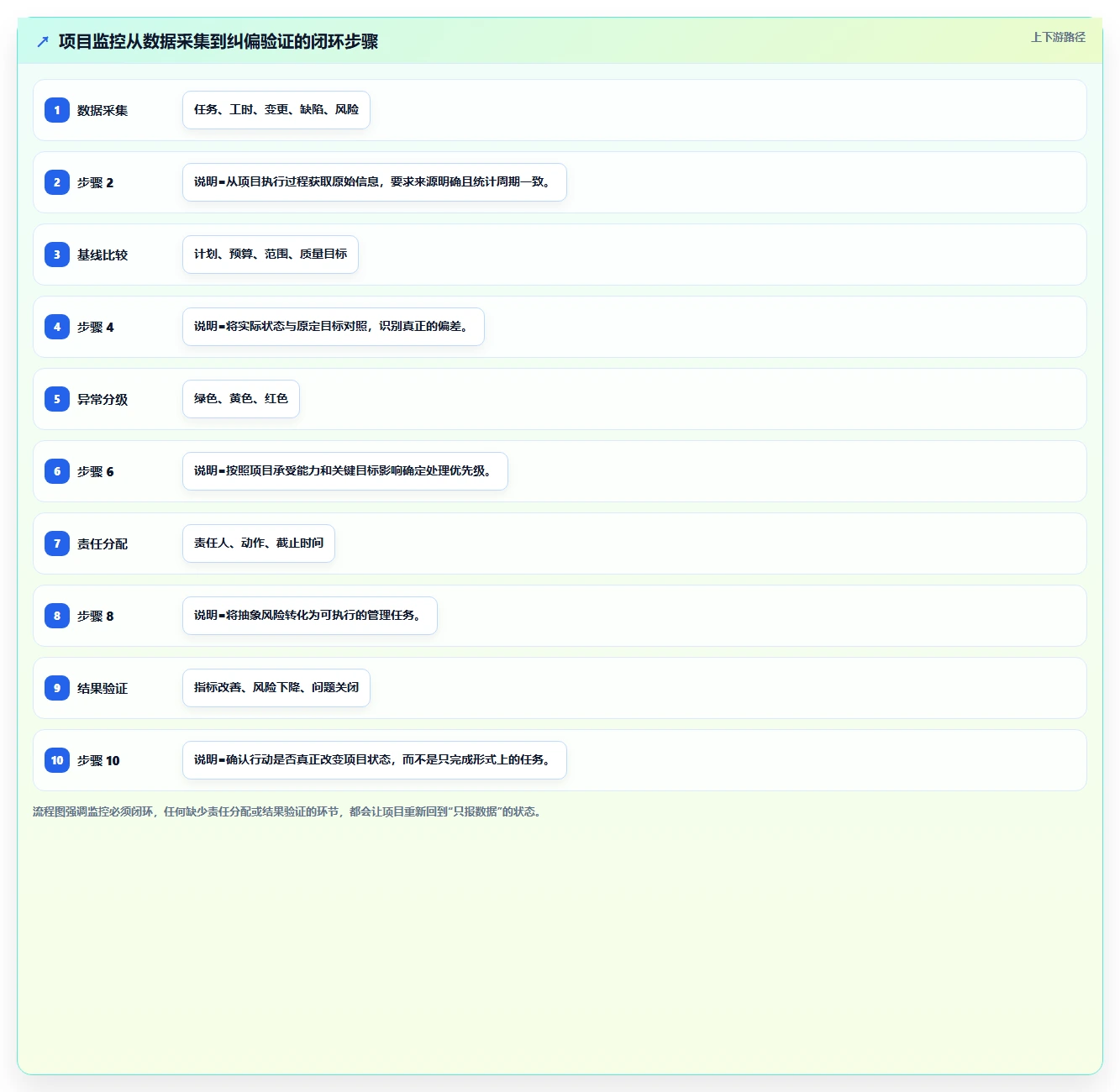1120x1092 pixels.
Task: Click step number badge 3
Action: [57, 255]
